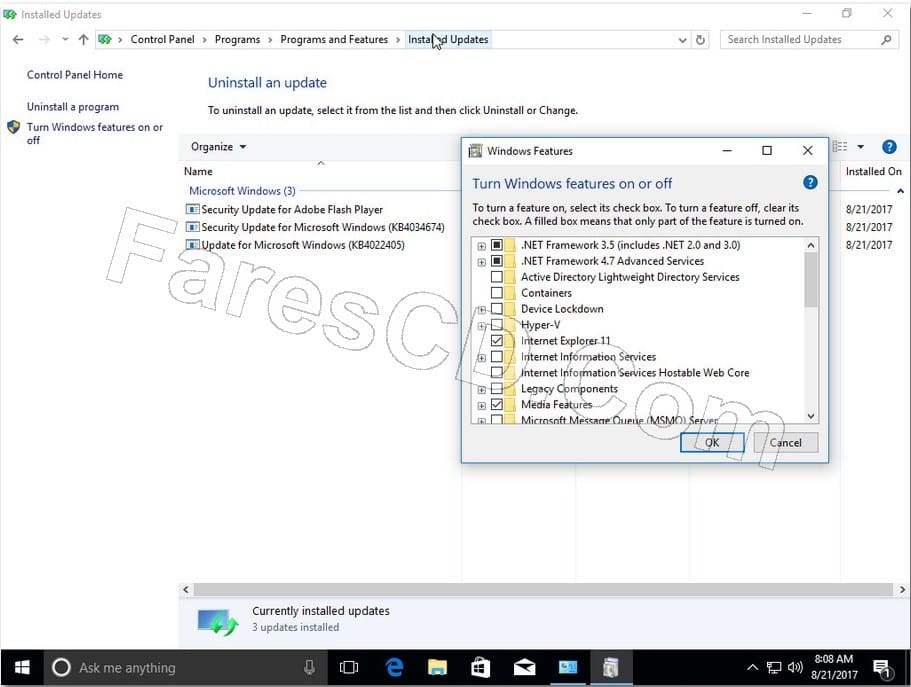The width and height of the screenshot is (911, 687).
Task: Expand the Device Lockdown node
Action: coord(482,310)
